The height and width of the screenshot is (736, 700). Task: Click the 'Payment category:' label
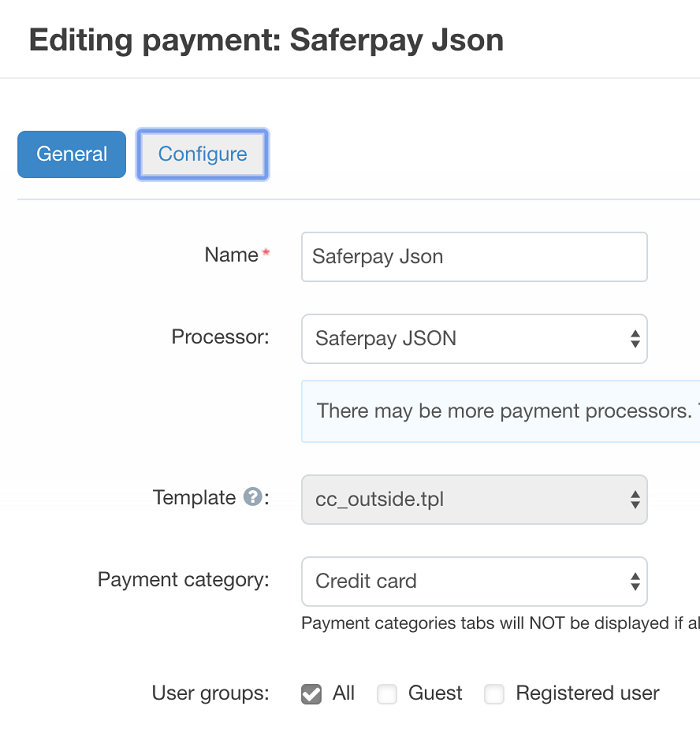pos(183,579)
